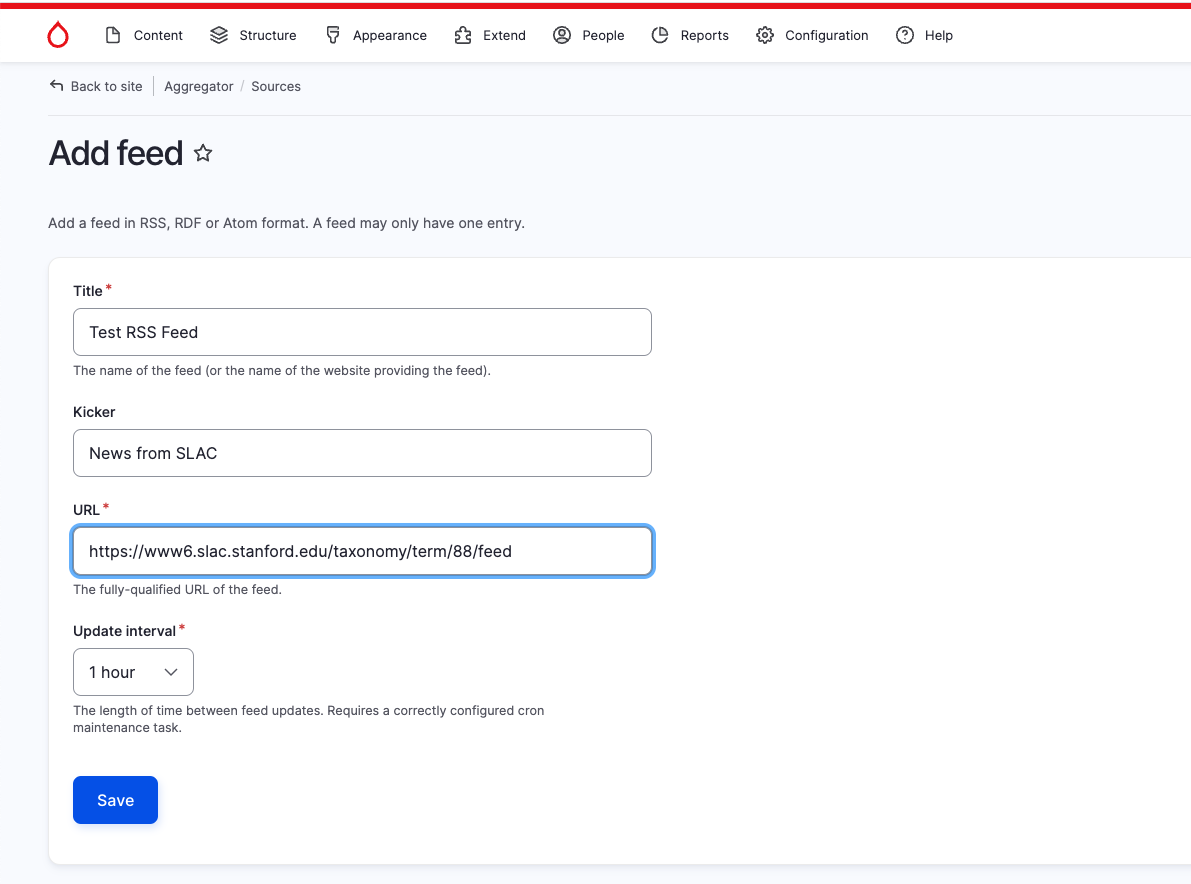This screenshot has height=884, width=1191.
Task: Click the pie-chart icon beside Reports
Action: click(x=660, y=34)
